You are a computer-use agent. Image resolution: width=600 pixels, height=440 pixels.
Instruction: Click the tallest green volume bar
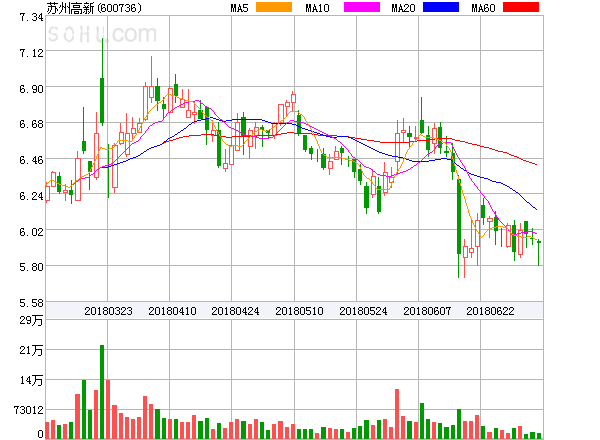tap(102, 392)
